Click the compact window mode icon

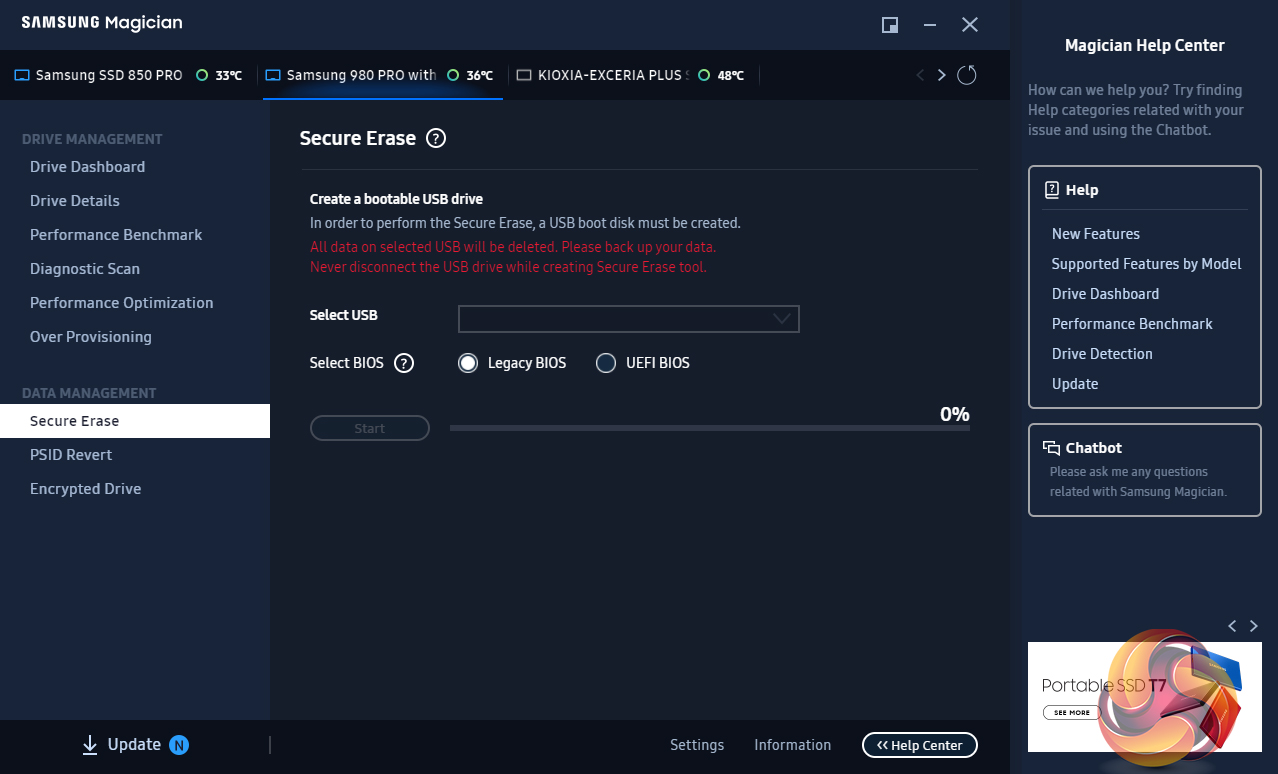(x=890, y=25)
